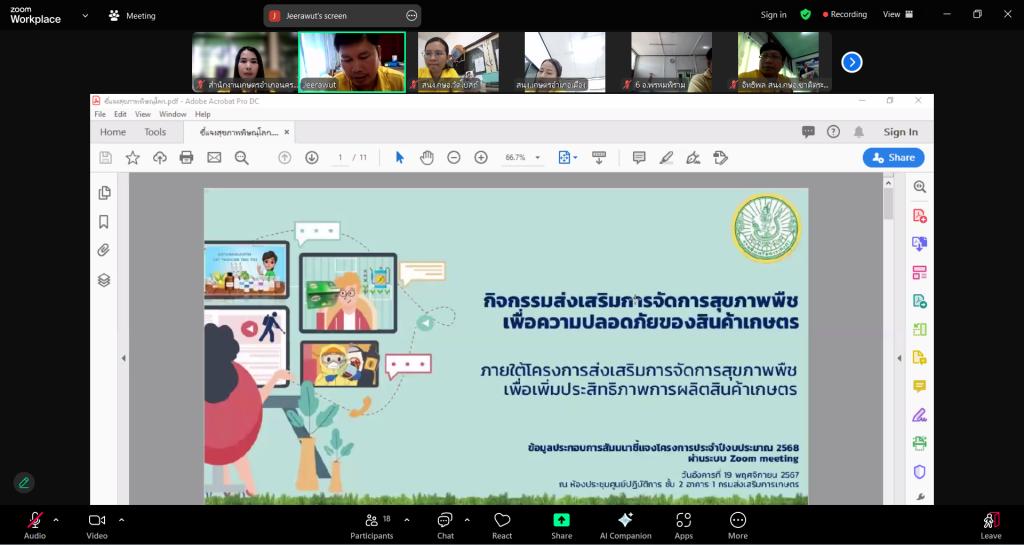Screen dimensions: 1024x545
Task: Leave the meeting
Action: coord(990,525)
